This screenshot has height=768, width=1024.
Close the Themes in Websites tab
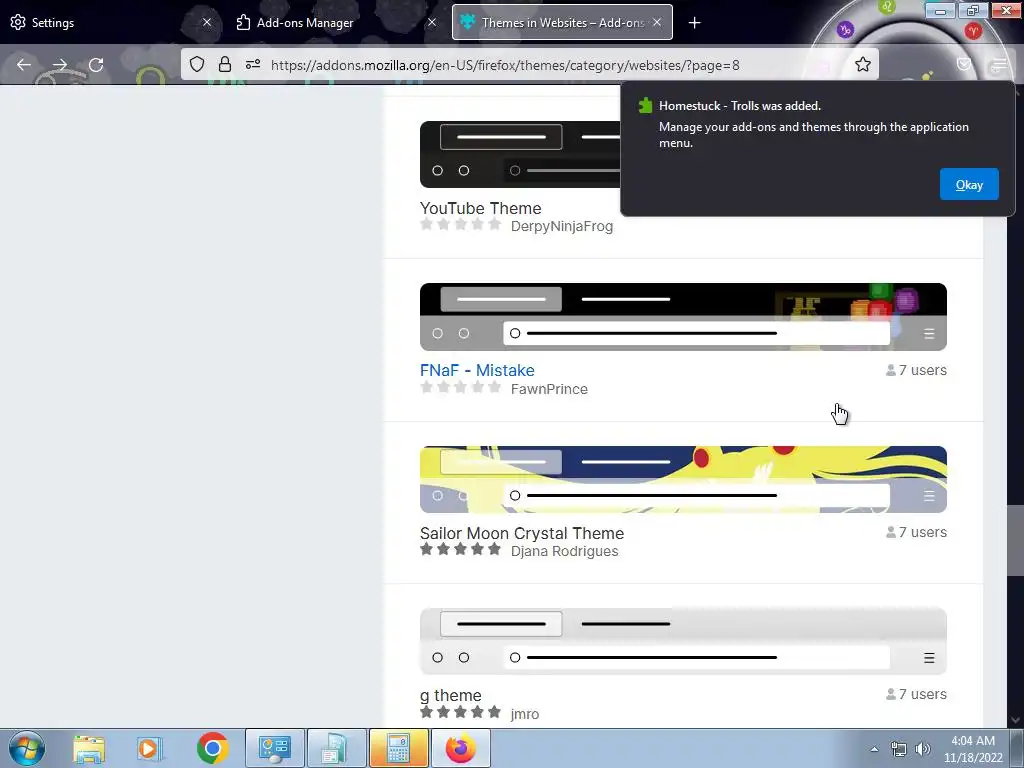[657, 22]
